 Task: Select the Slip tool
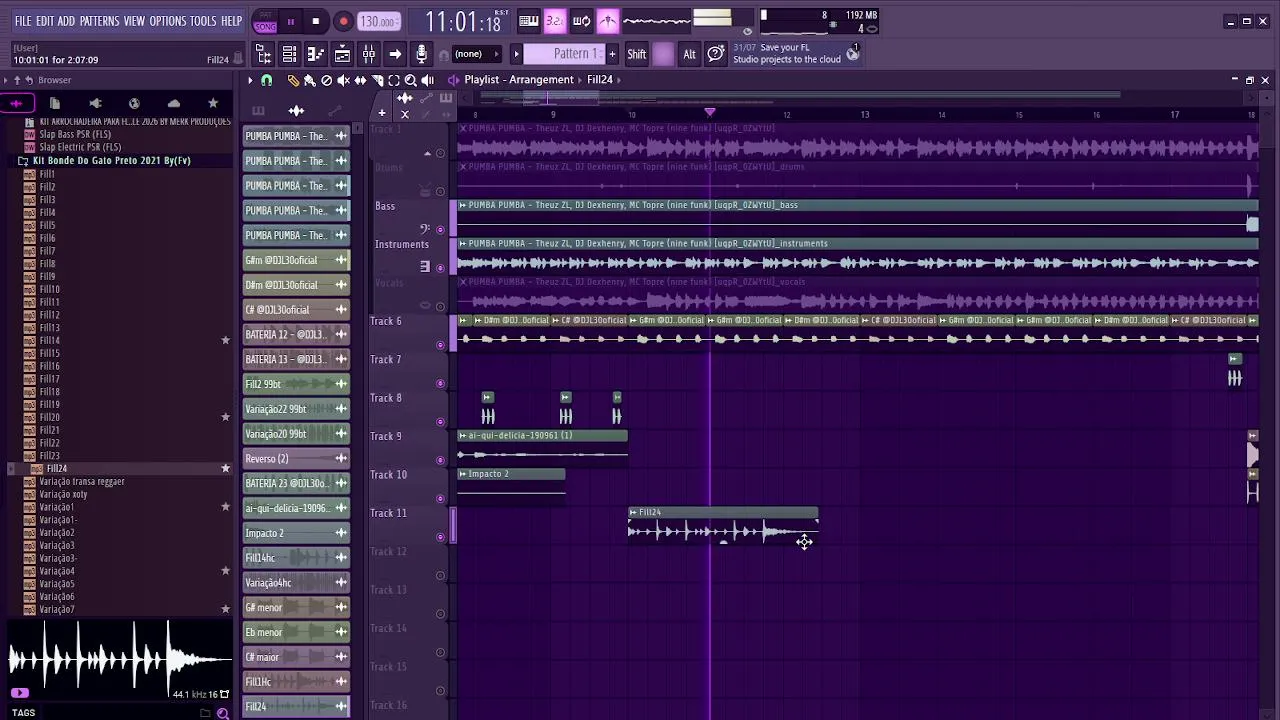pyautogui.click(x=360, y=80)
